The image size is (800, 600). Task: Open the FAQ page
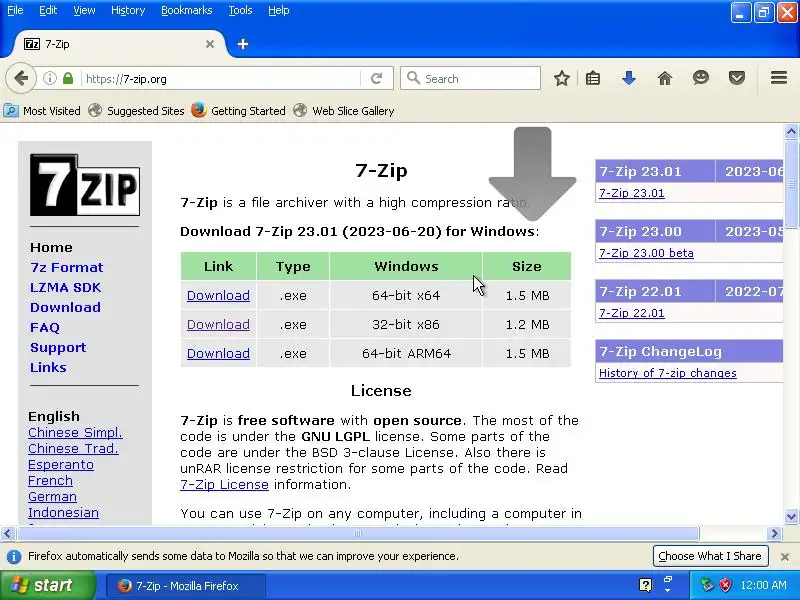point(45,328)
